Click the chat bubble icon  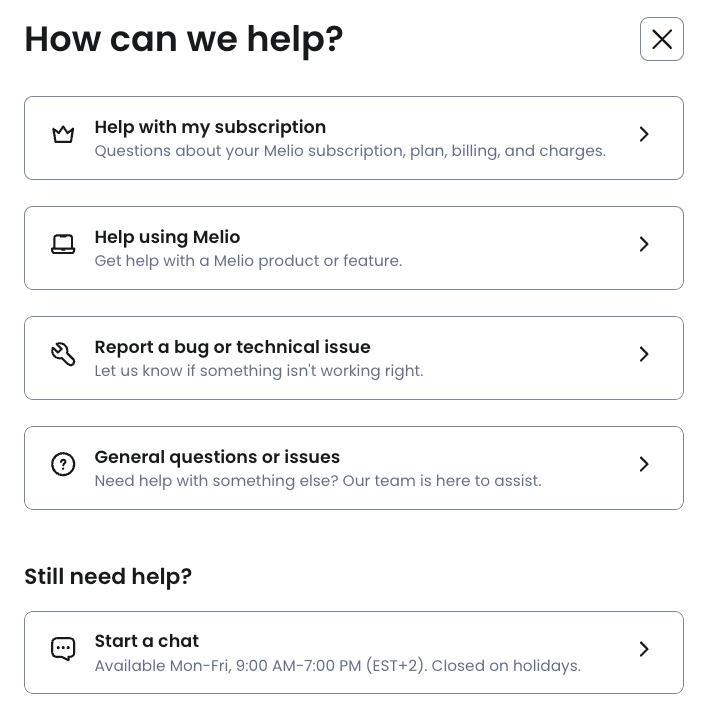[x=63, y=649]
